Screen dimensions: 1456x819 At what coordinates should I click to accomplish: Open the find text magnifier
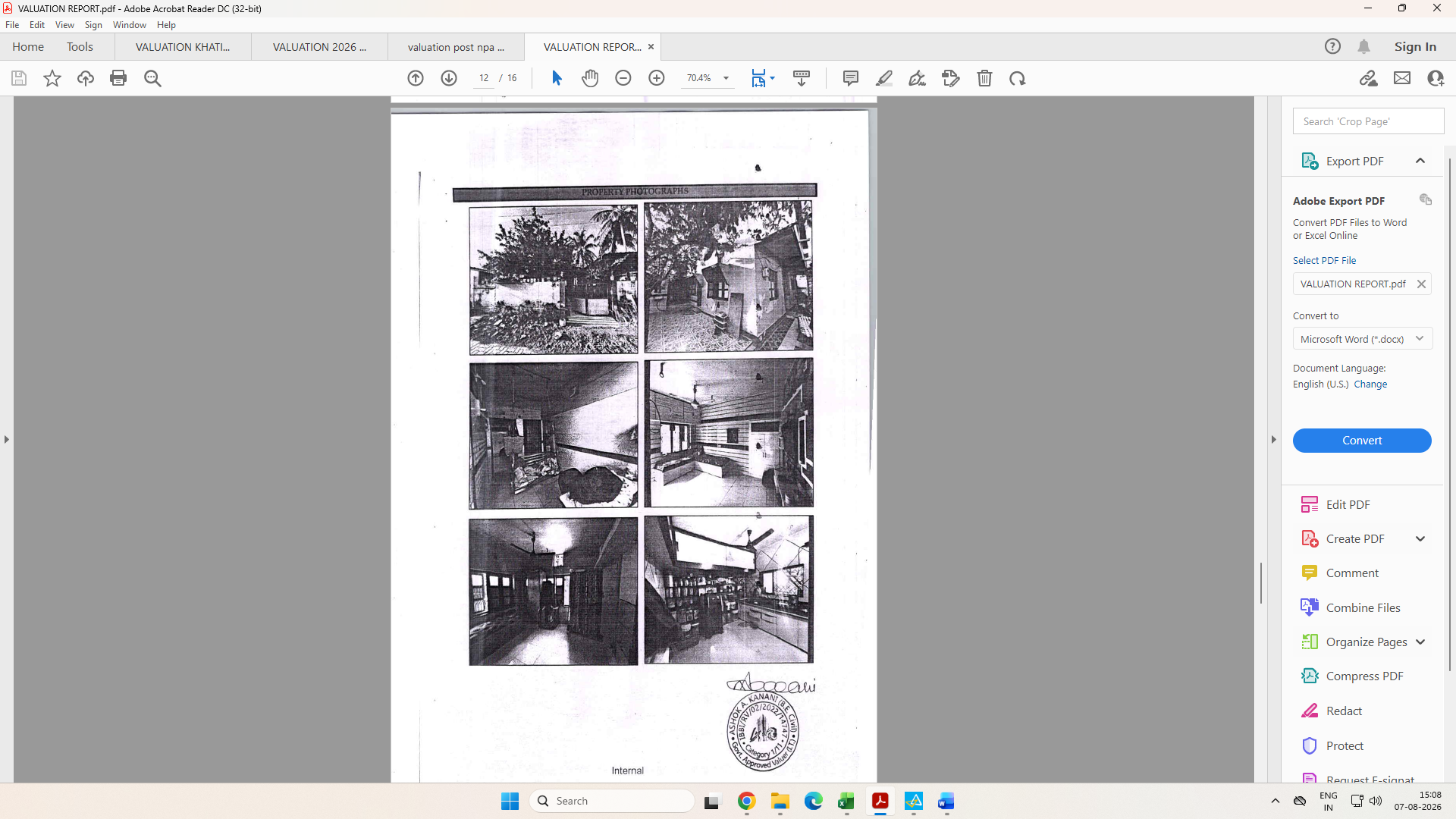click(x=152, y=78)
